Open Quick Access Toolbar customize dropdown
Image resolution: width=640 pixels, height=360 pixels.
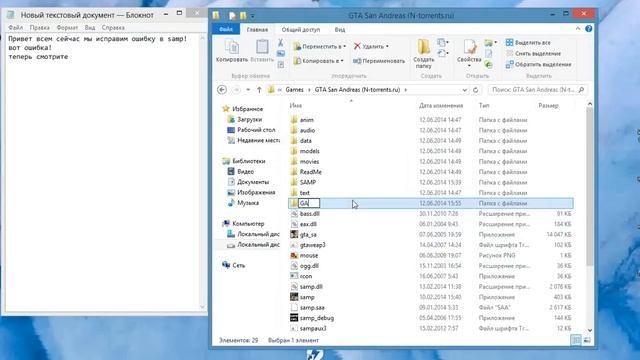pyautogui.click(x=253, y=16)
